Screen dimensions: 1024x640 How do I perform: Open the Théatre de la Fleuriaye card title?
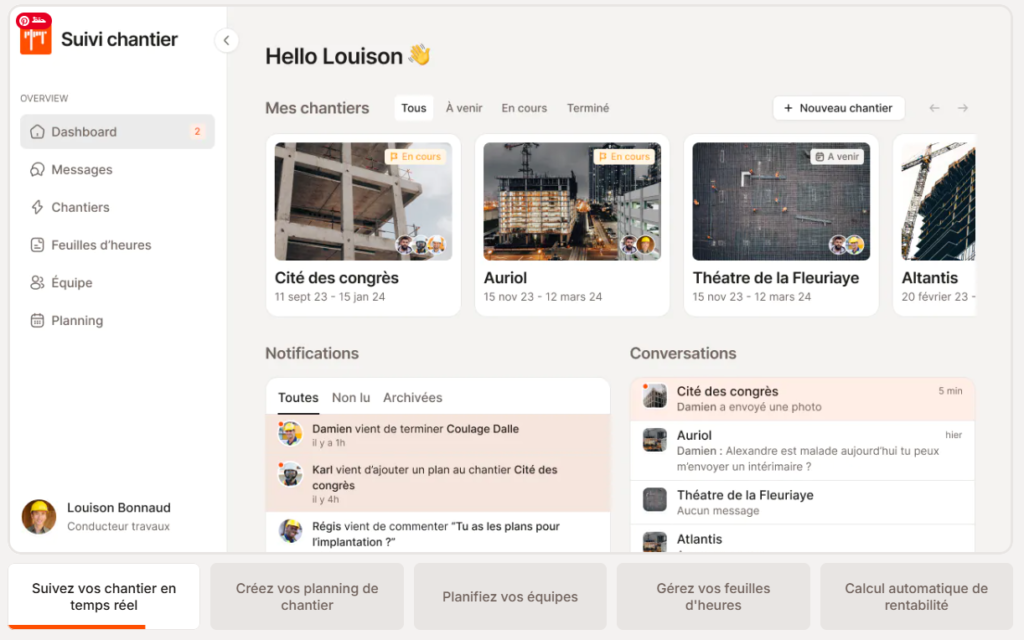pyautogui.click(x=776, y=278)
